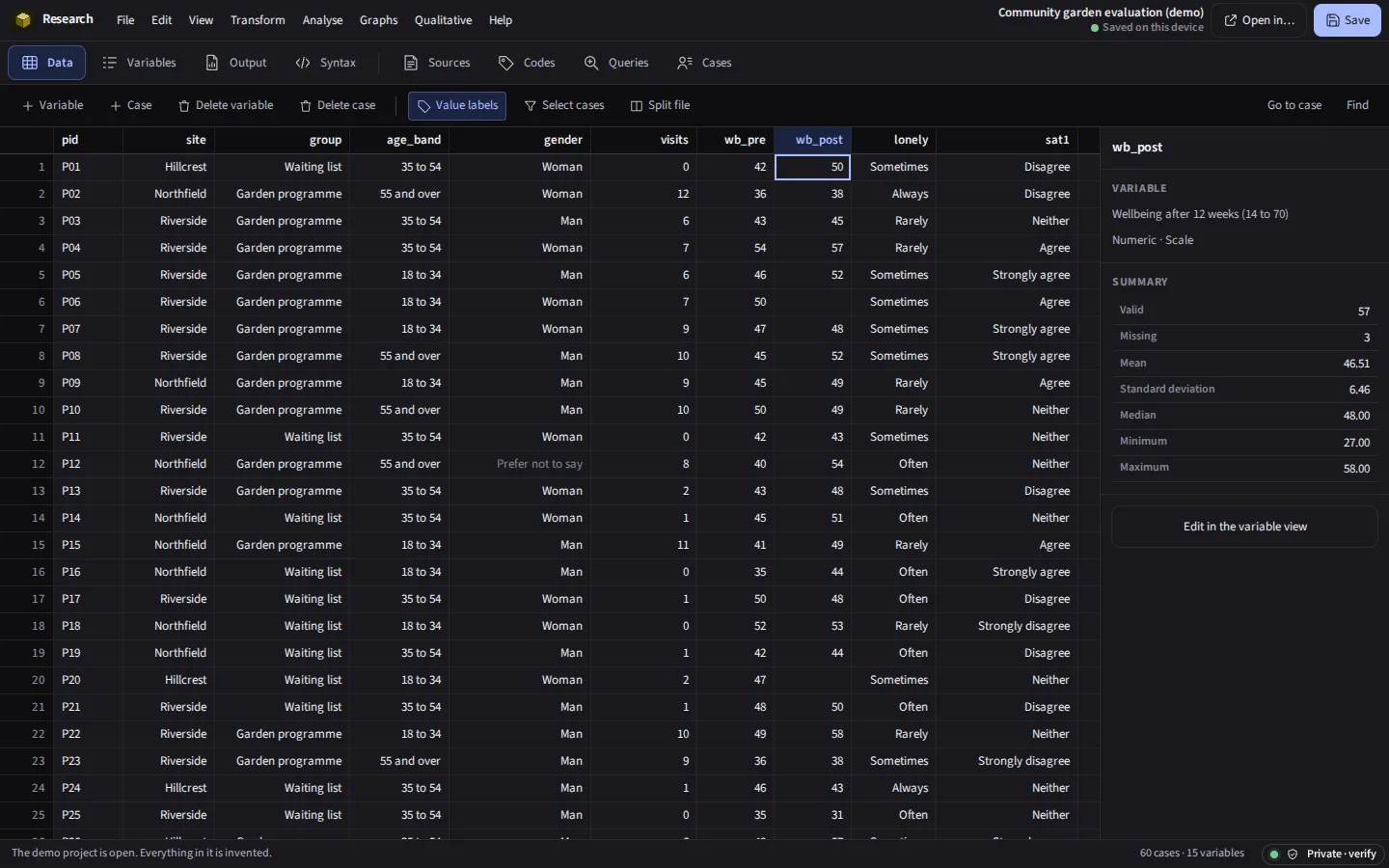
Task: Add a new Variable
Action: point(53,106)
